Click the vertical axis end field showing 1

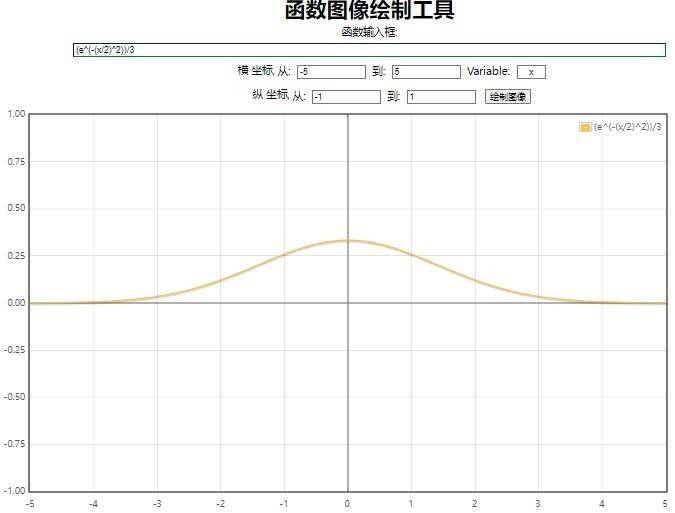point(441,97)
